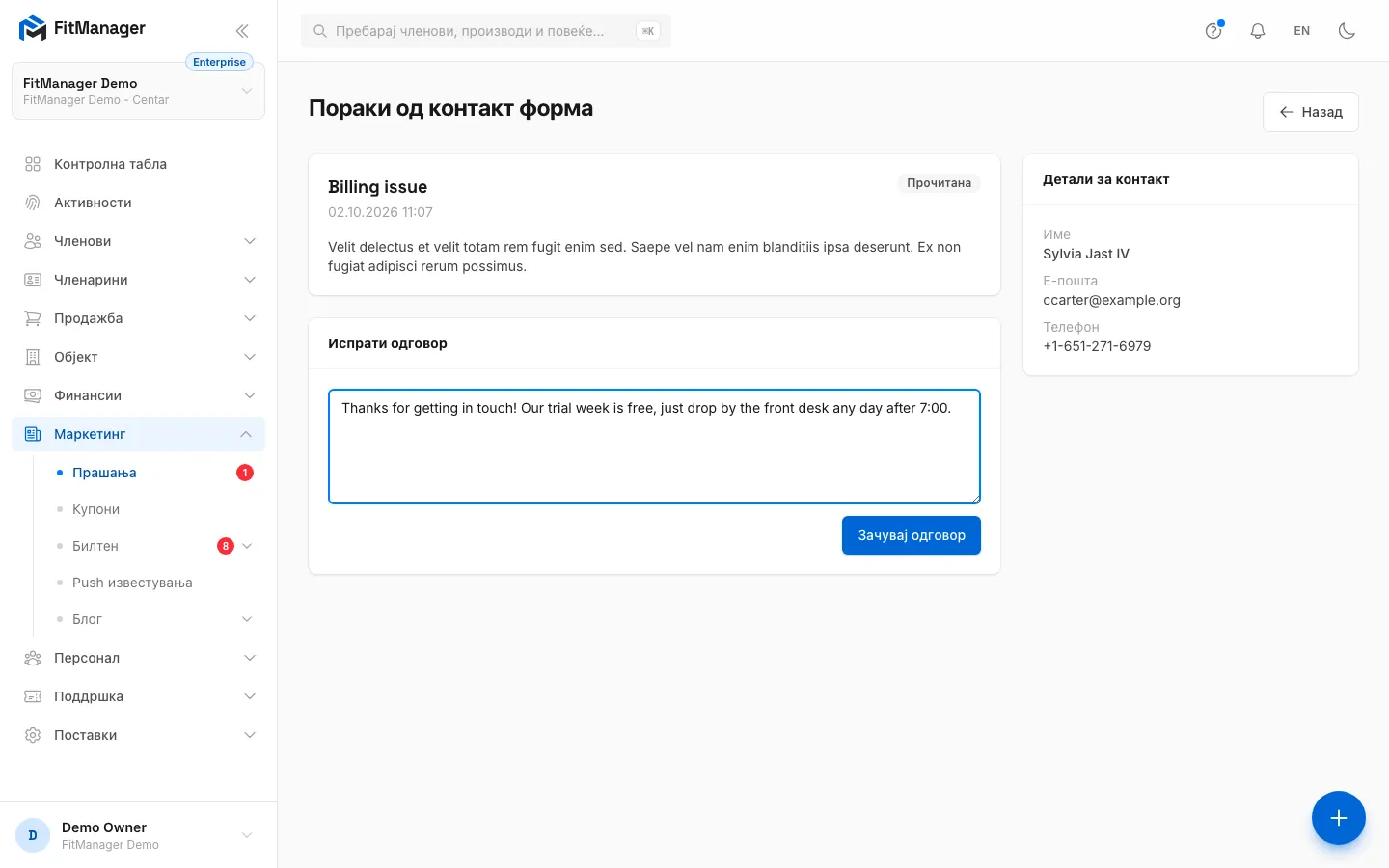Click the Финансии money icon
The image size is (1389, 868).
(x=33, y=395)
